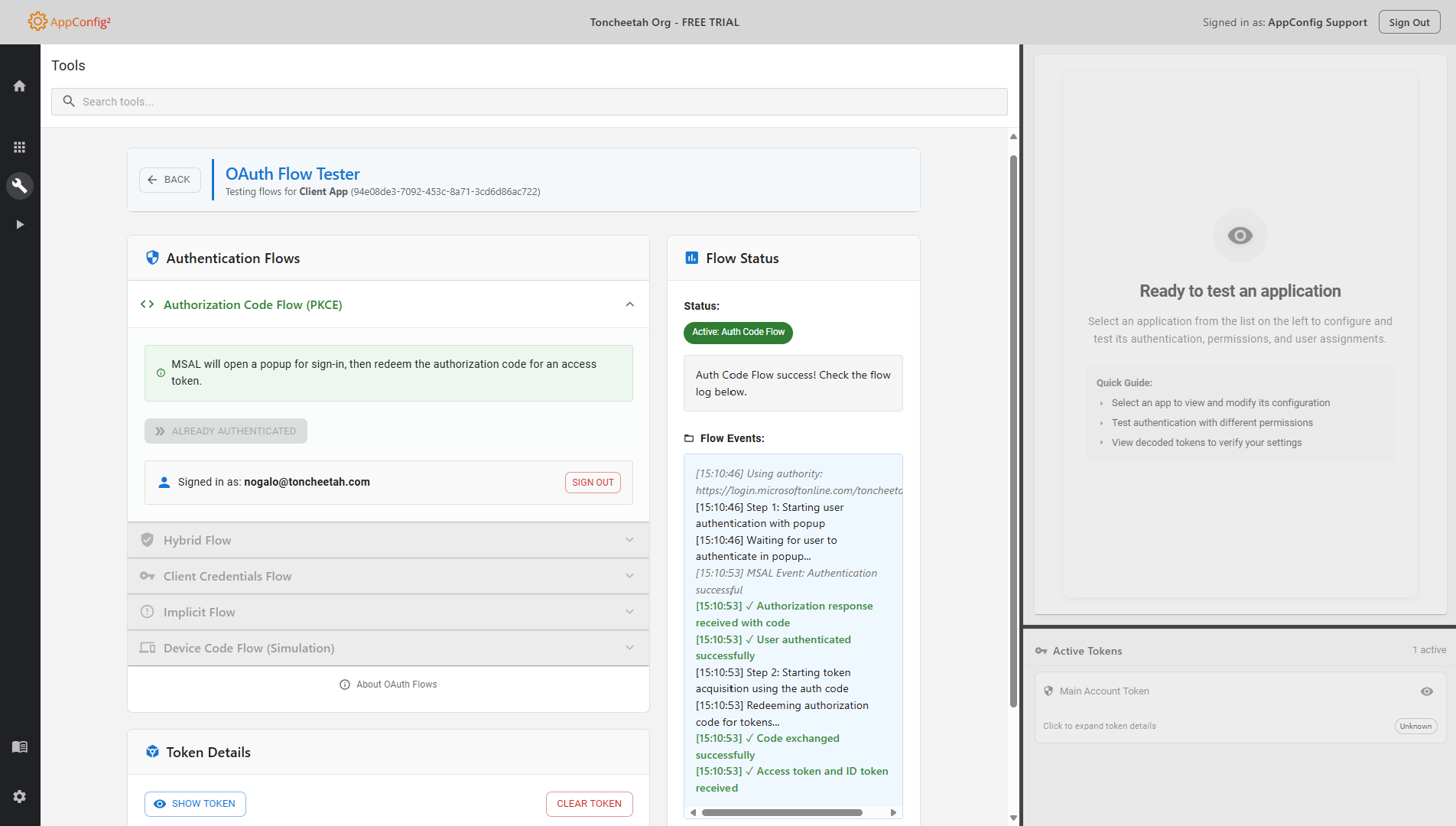Viewport: 1456px width, 826px height.
Task: Click the Search tools input field
Action: 529,102
